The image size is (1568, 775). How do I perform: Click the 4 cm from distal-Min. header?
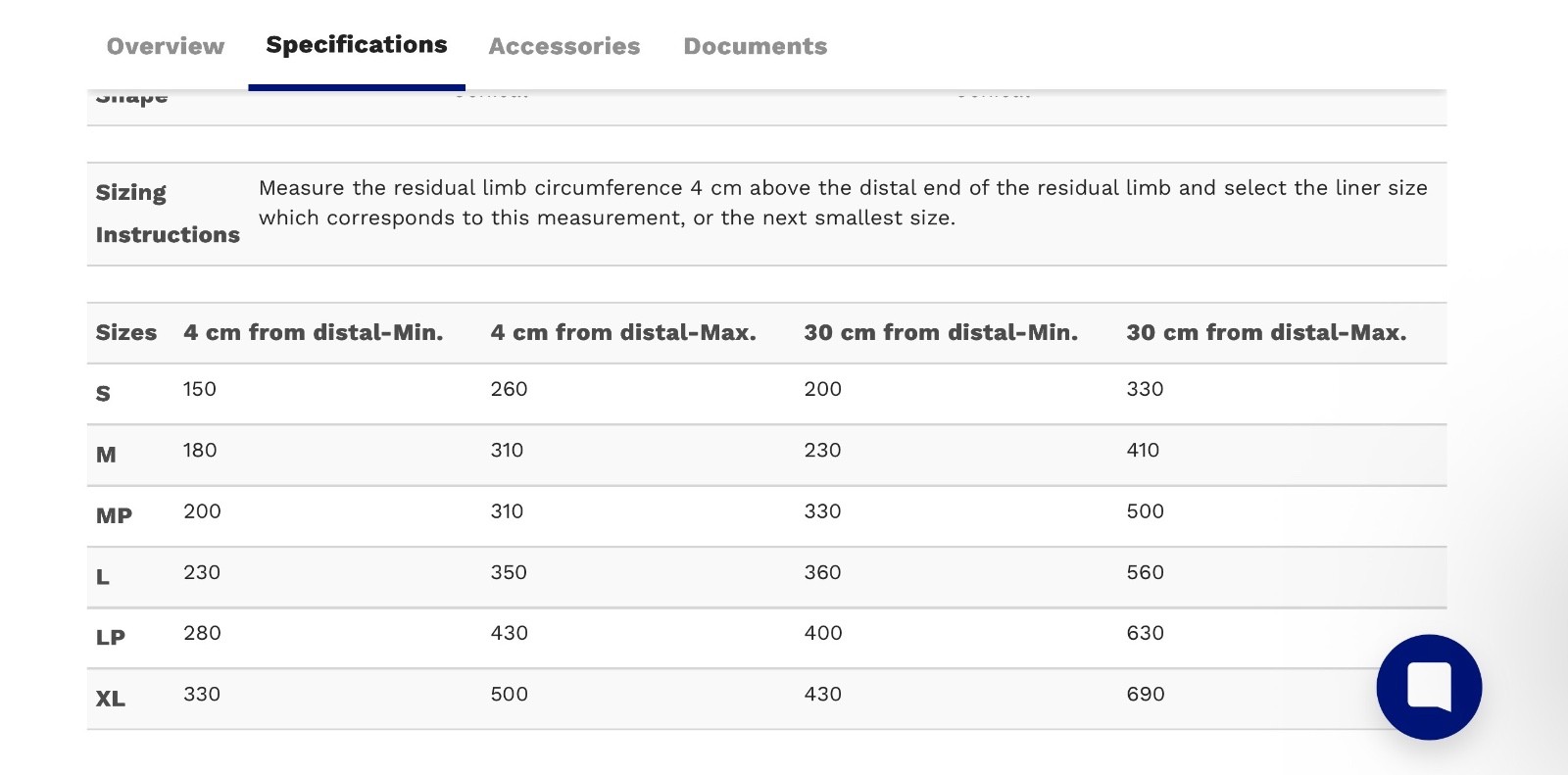tap(314, 333)
